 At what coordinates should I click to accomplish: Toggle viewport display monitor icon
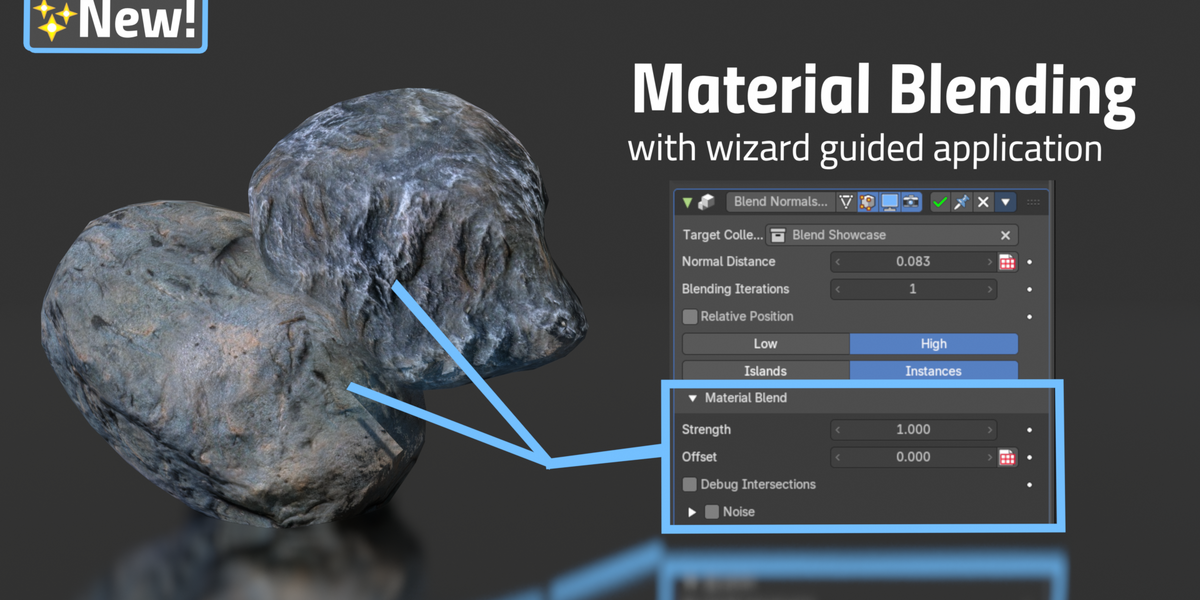point(889,202)
